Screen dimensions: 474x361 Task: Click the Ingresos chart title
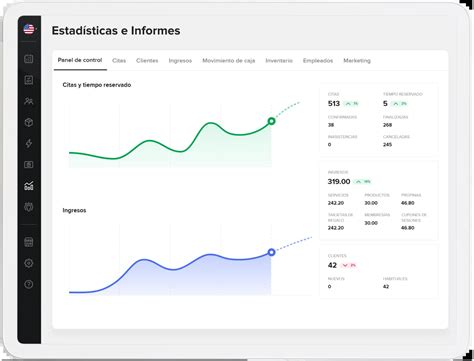pyautogui.click(x=74, y=210)
